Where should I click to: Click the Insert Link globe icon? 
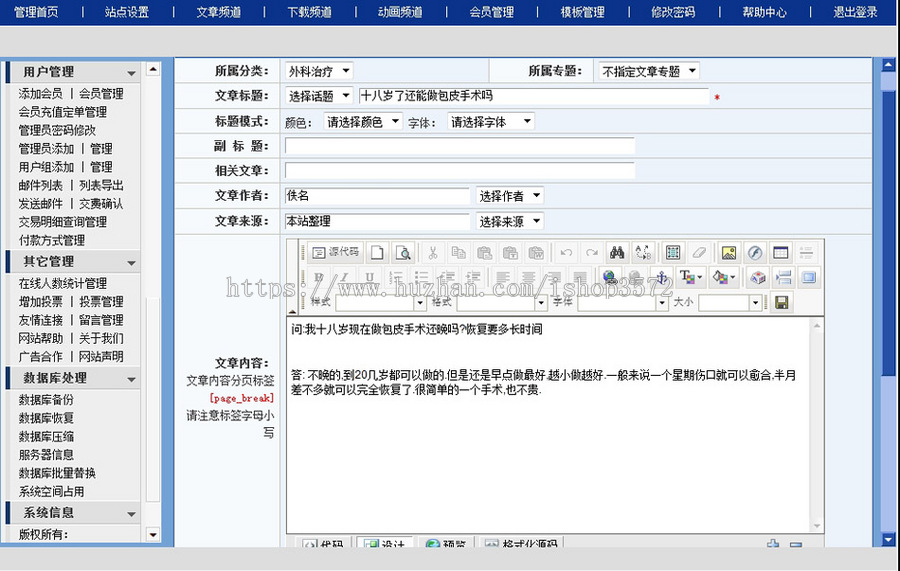pos(610,278)
